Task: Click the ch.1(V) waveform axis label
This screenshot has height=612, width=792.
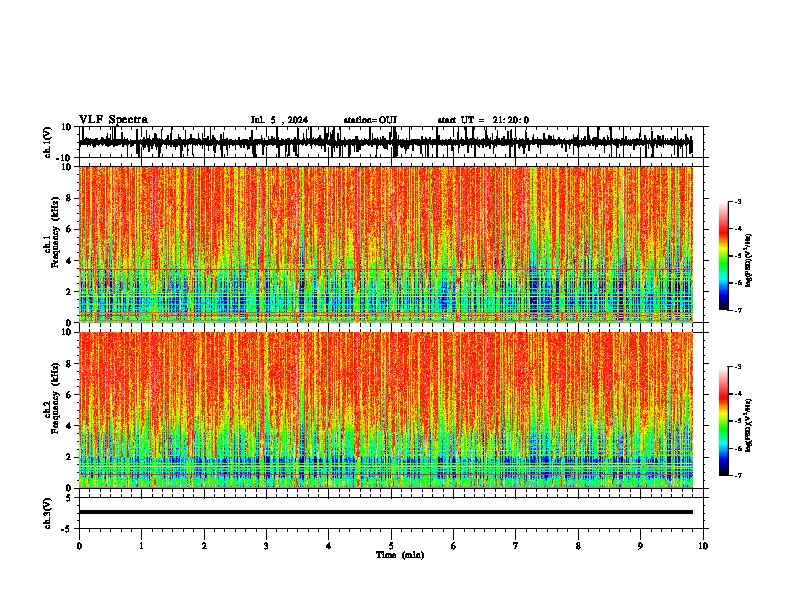Action: 49,142
